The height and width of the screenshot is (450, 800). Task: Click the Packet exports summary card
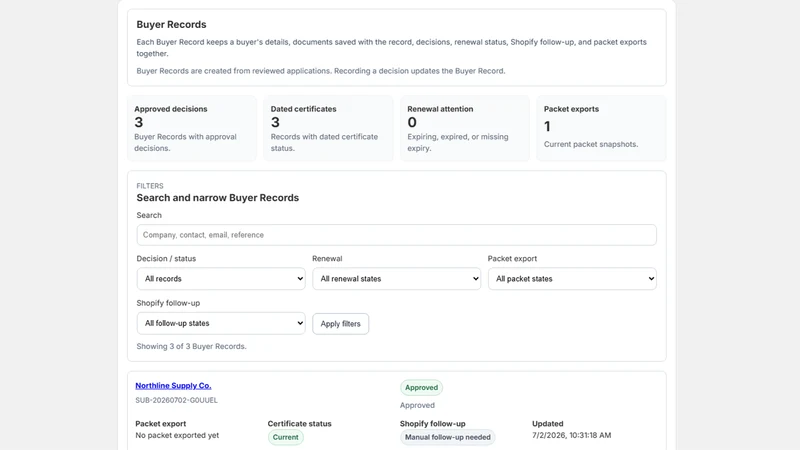602,128
